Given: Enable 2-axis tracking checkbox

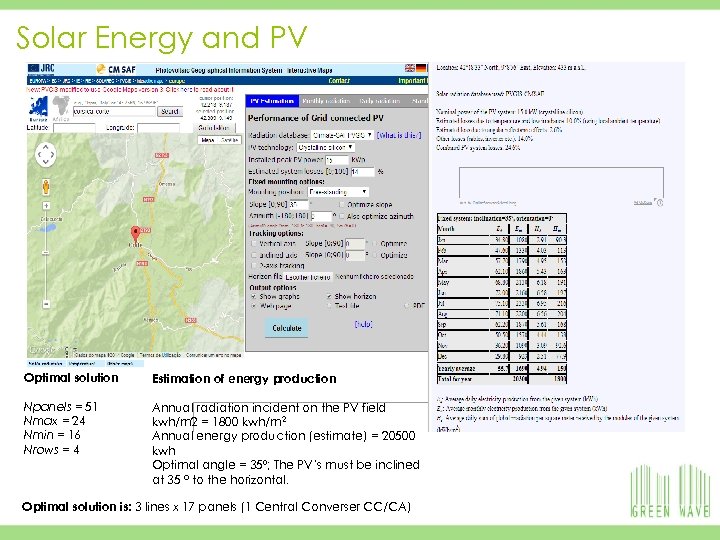Looking at the screenshot, I should [x=254, y=265].
